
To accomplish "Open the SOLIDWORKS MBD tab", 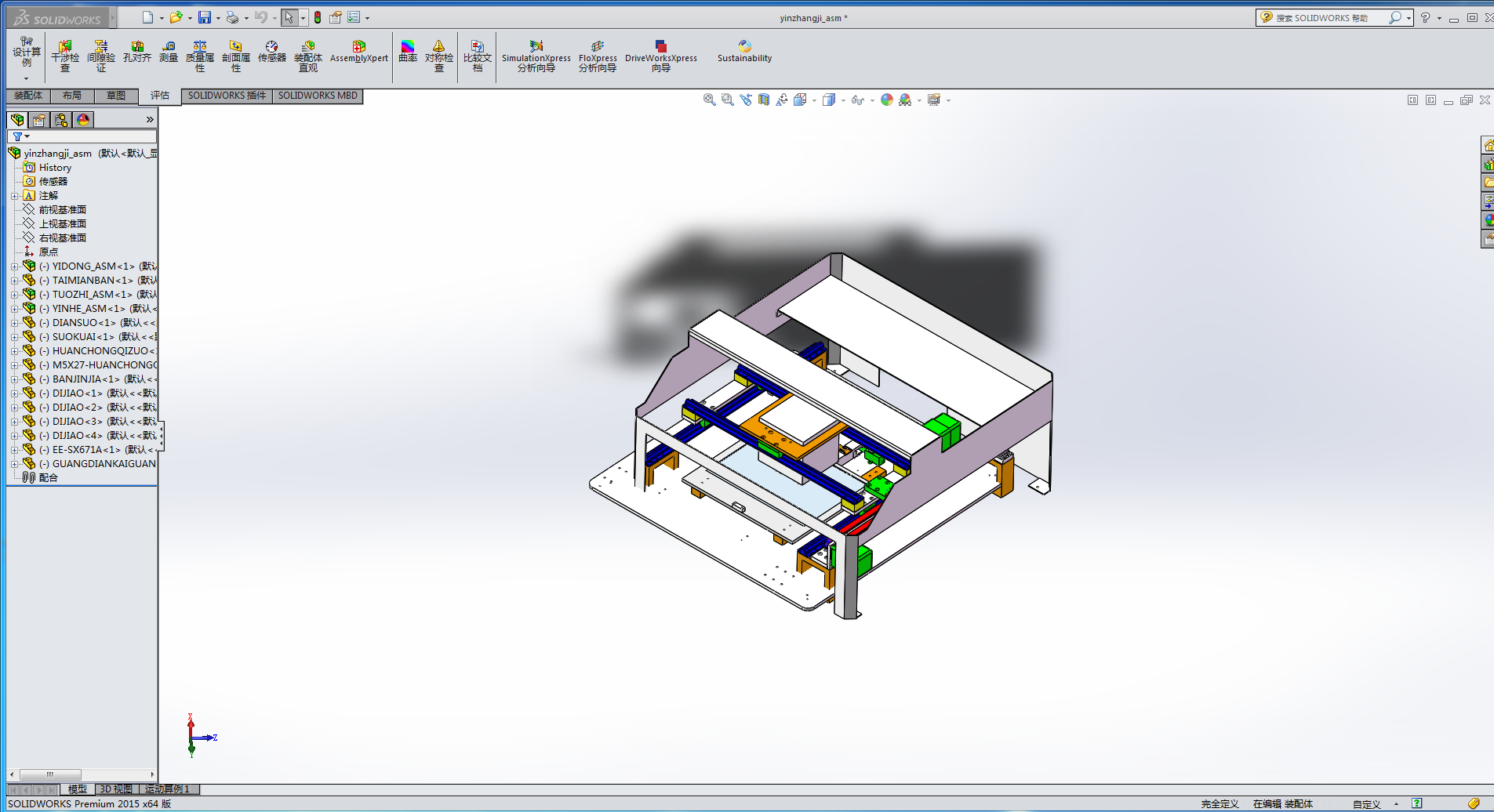I will 318,96.
